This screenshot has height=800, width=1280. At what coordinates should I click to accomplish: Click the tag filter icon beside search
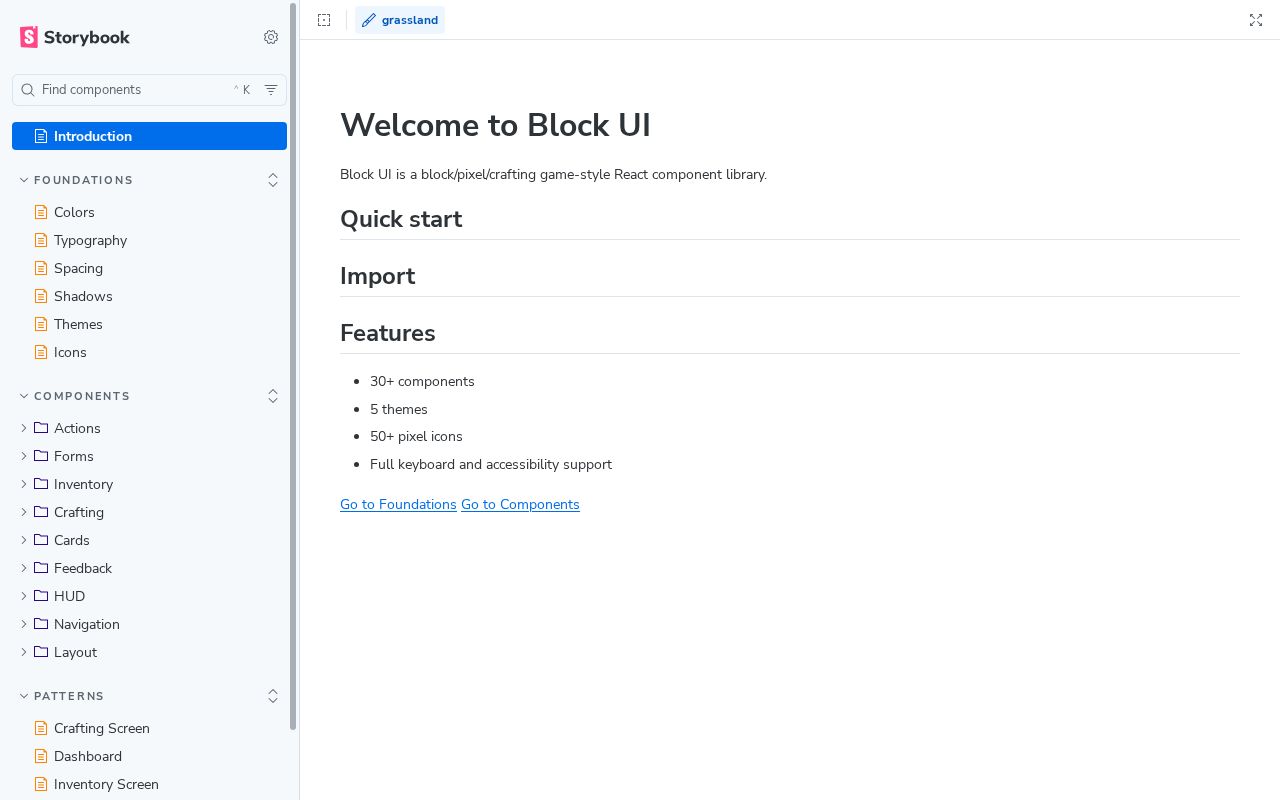point(271,90)
